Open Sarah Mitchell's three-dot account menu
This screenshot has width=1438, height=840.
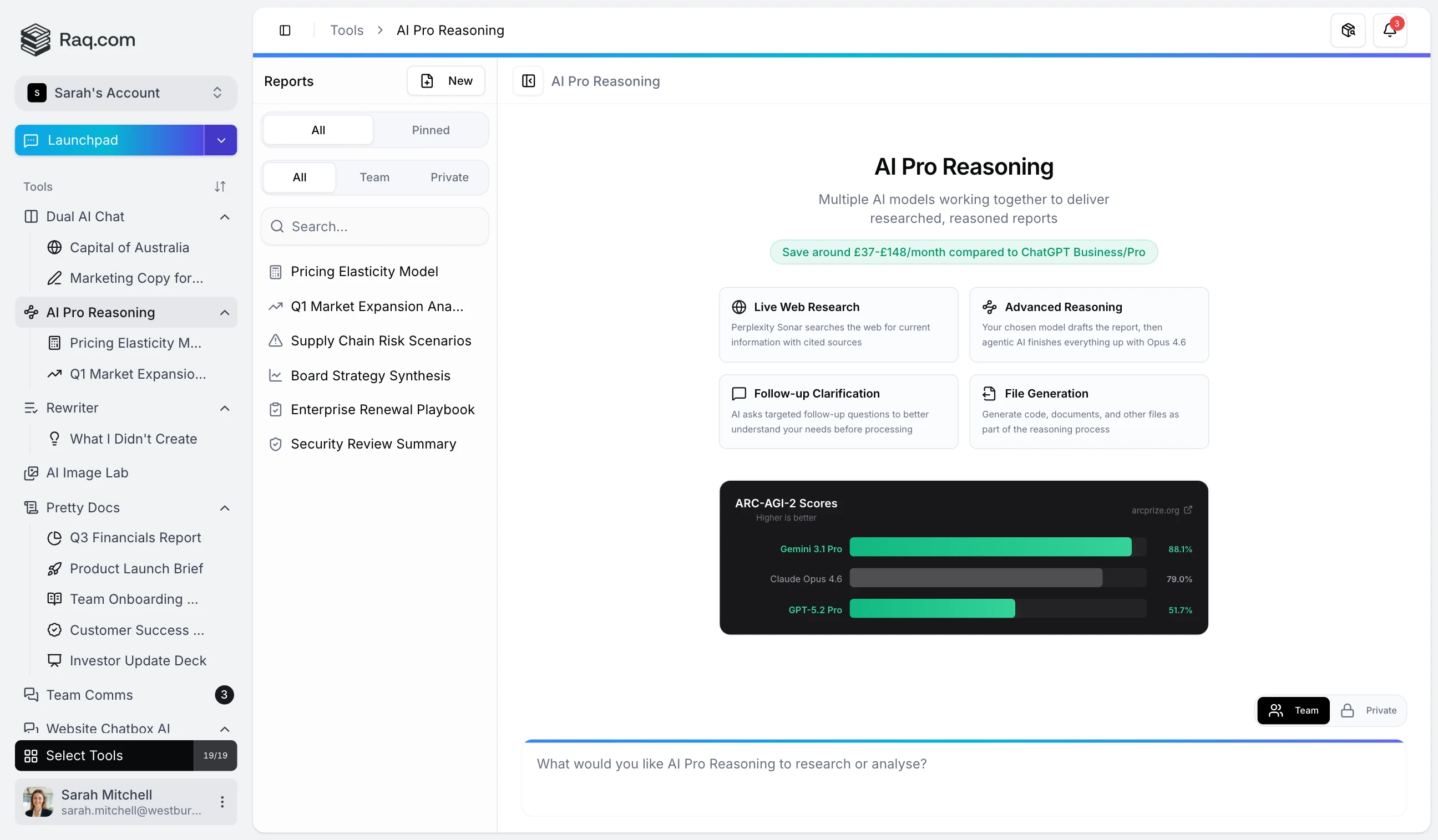pyautogui.click(x=222, y=801)
